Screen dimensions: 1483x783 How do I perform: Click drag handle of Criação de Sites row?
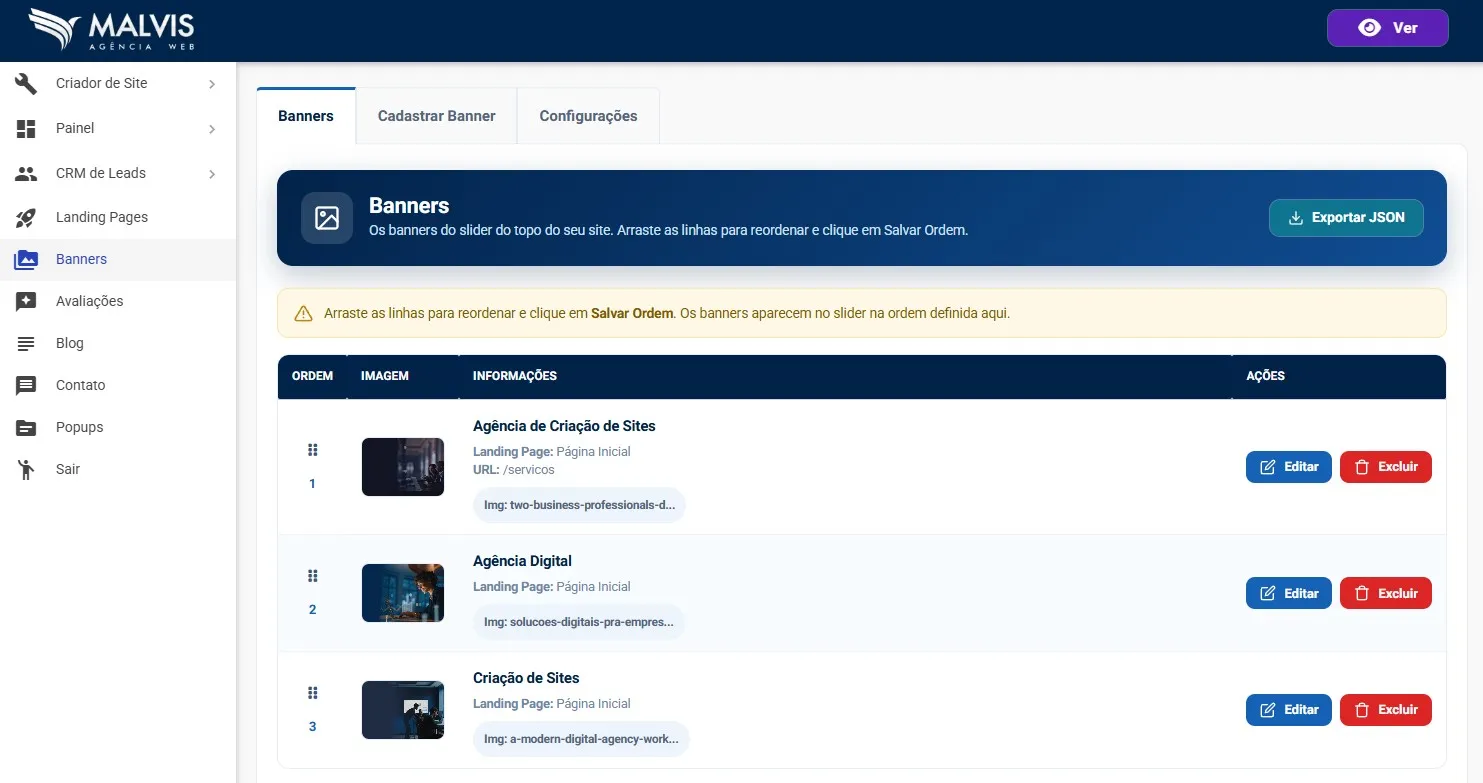312,693
